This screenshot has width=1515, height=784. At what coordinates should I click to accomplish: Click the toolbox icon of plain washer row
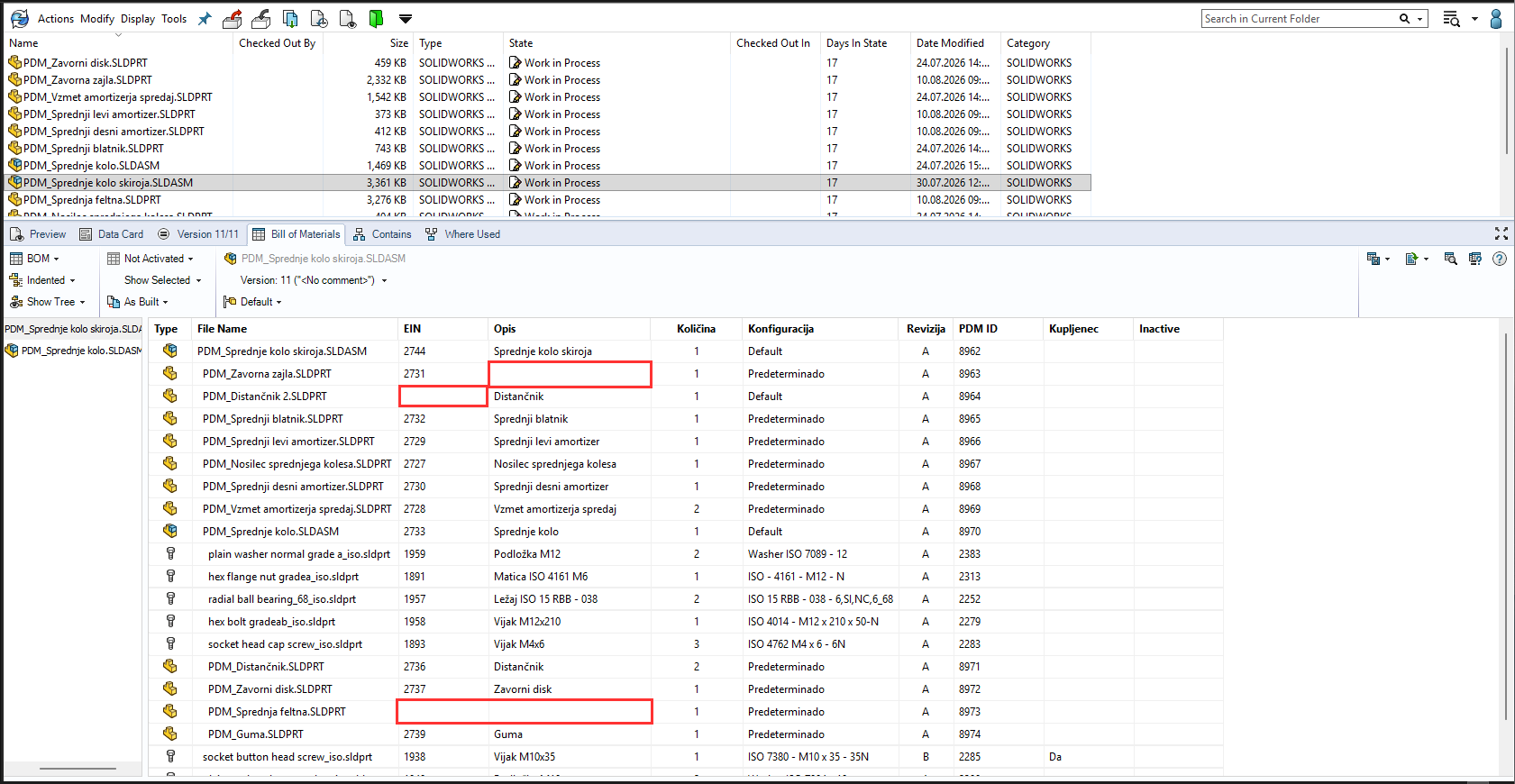click(170, 553)
